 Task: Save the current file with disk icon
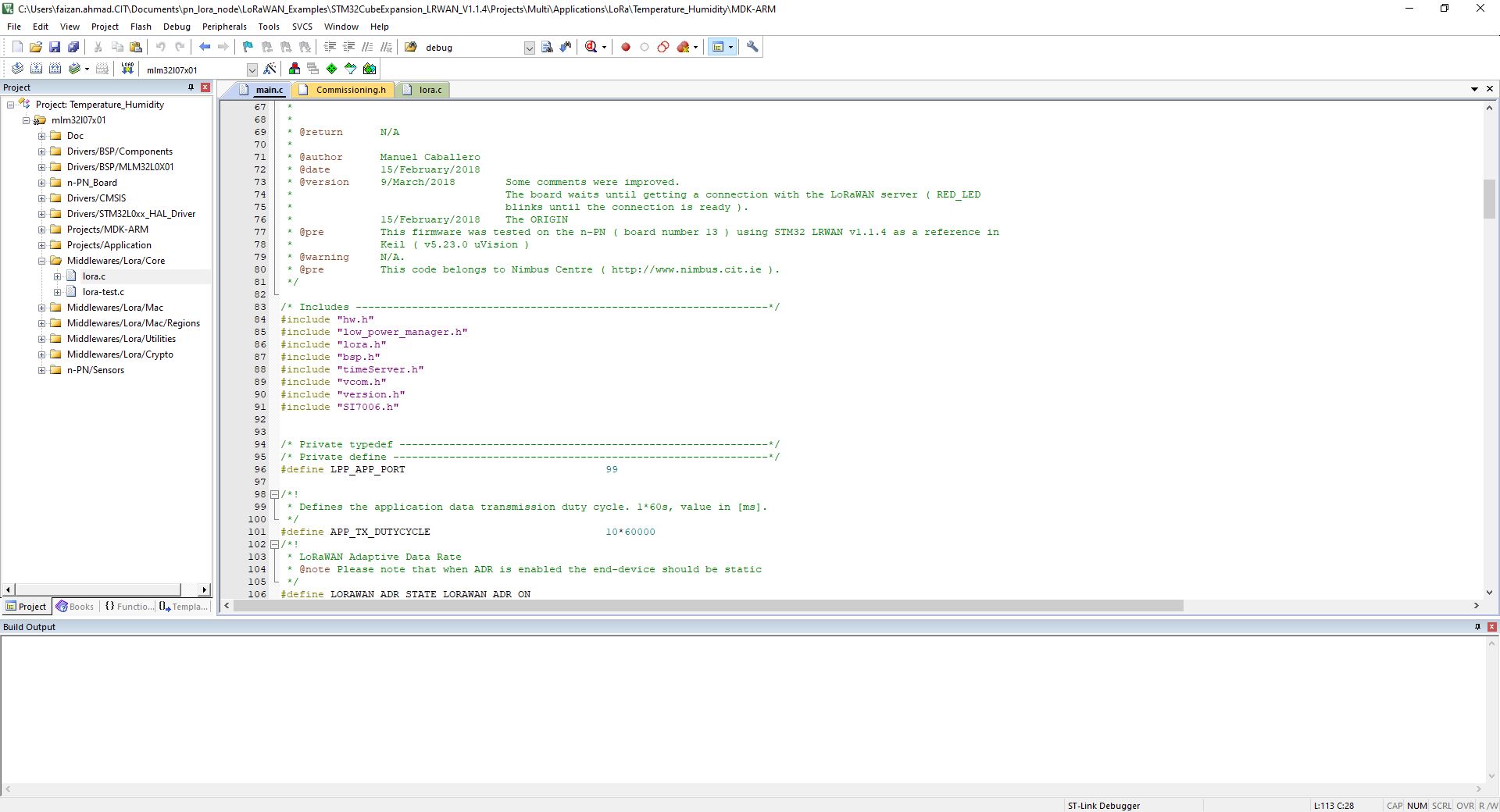(55, 48)
